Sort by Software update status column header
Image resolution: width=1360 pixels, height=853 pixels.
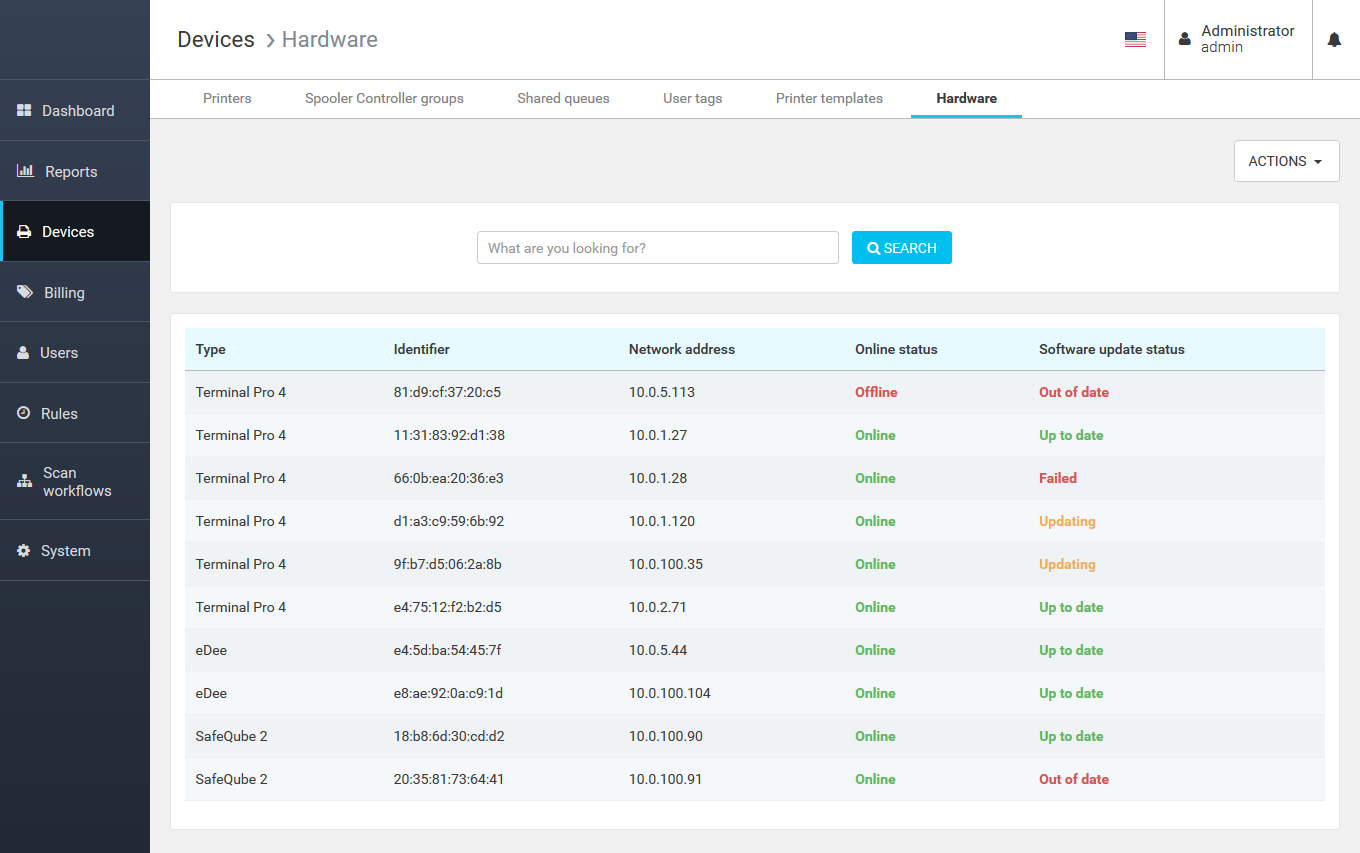tap(1111, 349)
